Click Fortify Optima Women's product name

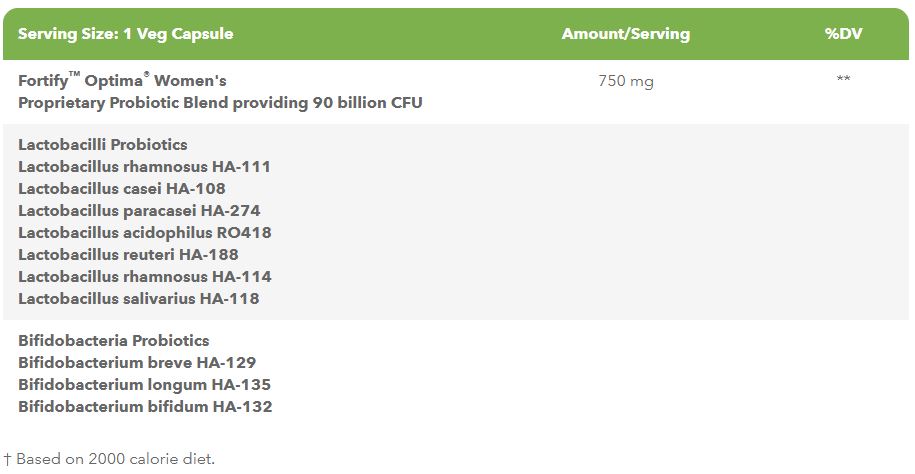click(116, 80)
